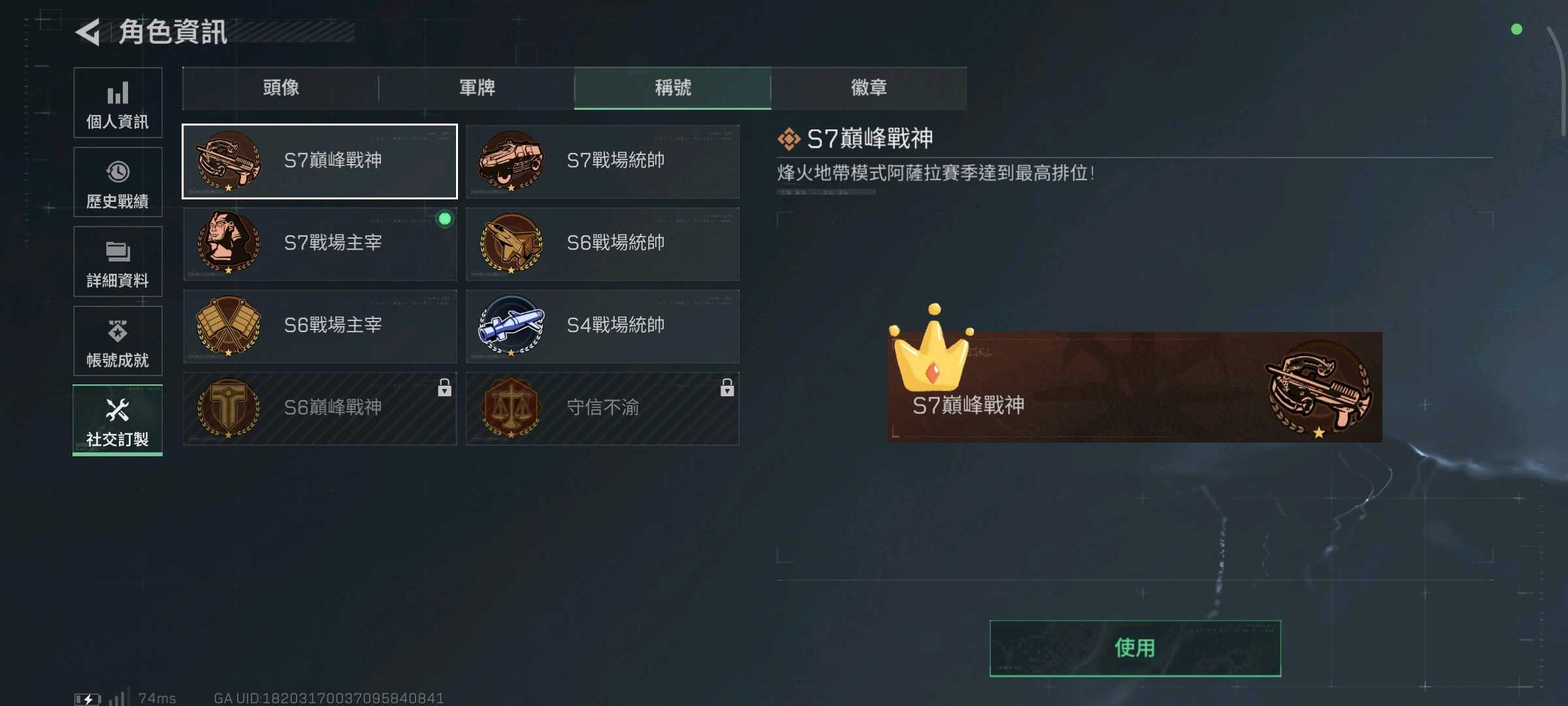Go back using the arrow icon

click(x=88, y=32)
